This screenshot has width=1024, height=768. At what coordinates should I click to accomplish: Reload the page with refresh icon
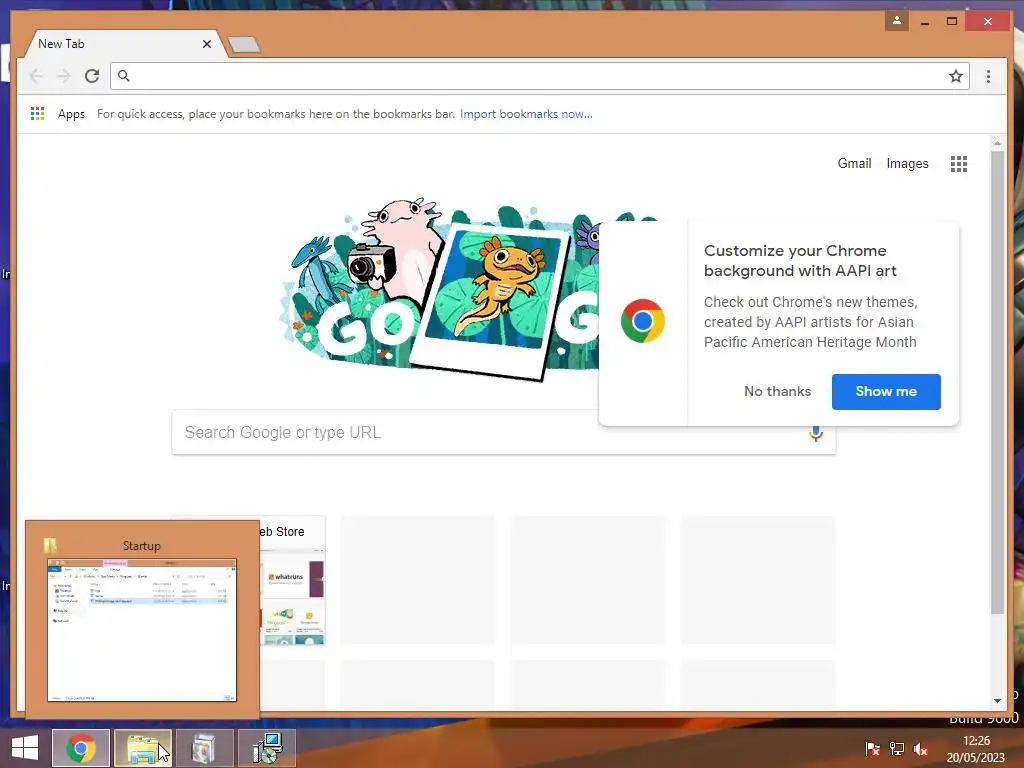tap(92, 76)
